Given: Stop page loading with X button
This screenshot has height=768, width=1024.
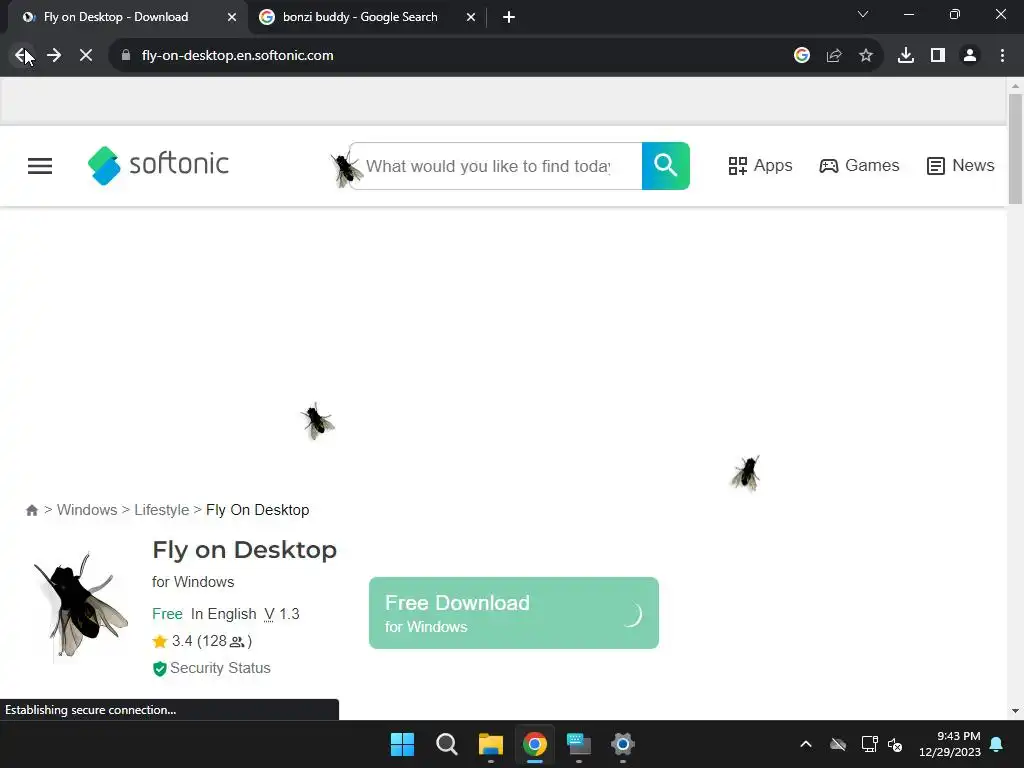Looking at the screenshot, I should [86, 56].
